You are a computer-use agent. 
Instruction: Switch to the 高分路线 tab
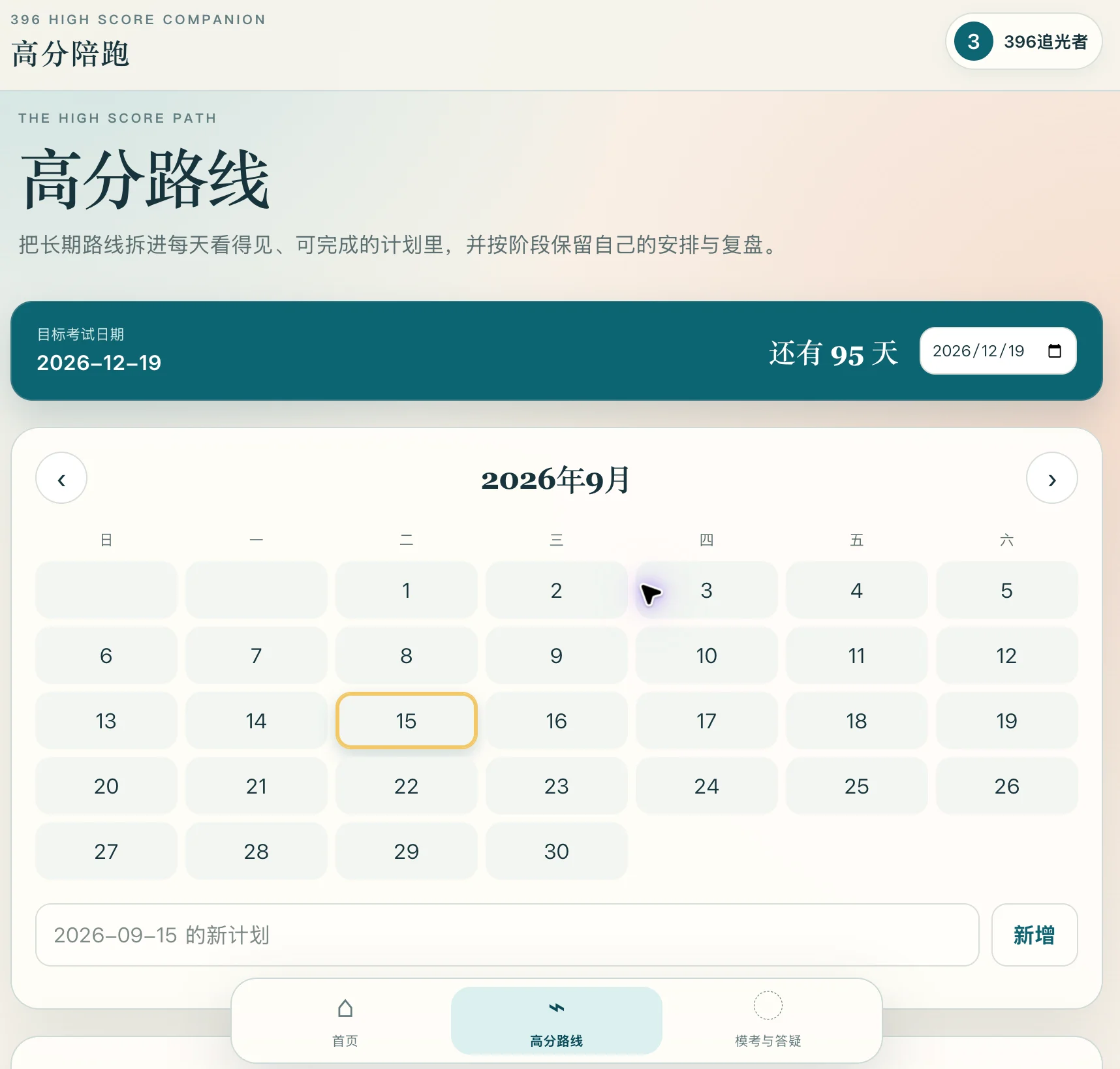tap(556, 1020)
